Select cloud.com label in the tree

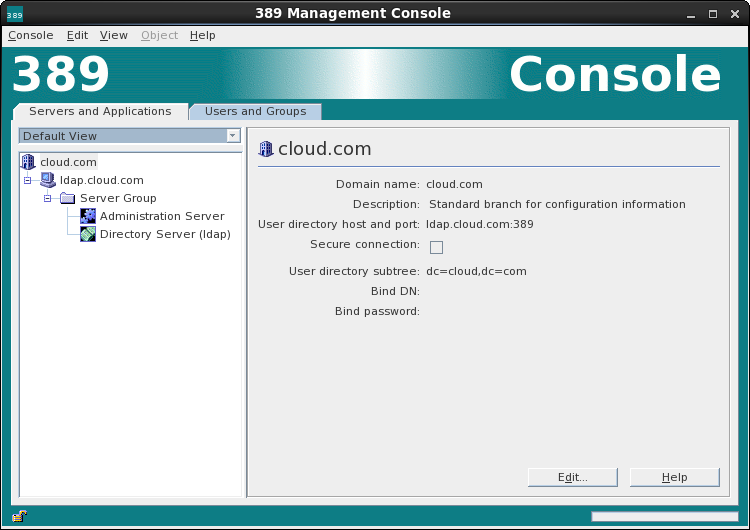pos(68,162)
